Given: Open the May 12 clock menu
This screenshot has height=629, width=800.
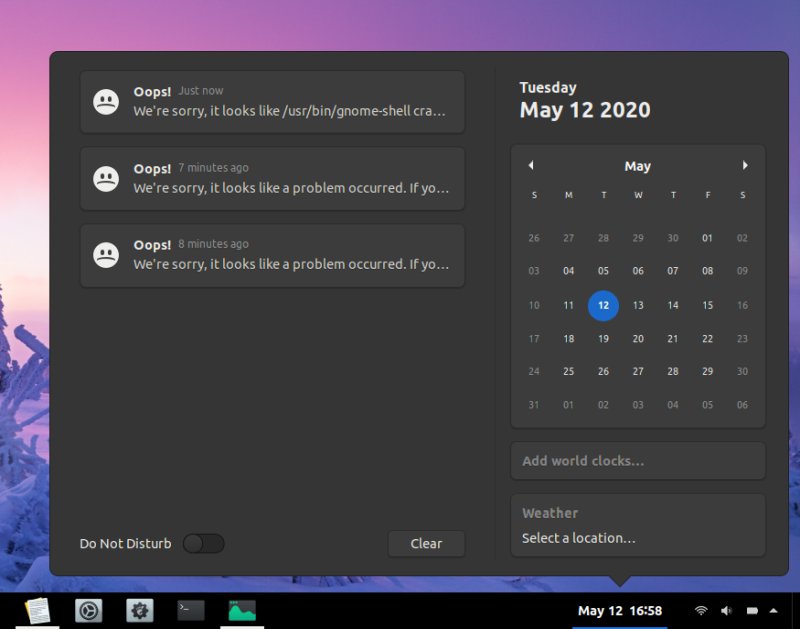Looking at the screenshot, I should click(620, 610).
